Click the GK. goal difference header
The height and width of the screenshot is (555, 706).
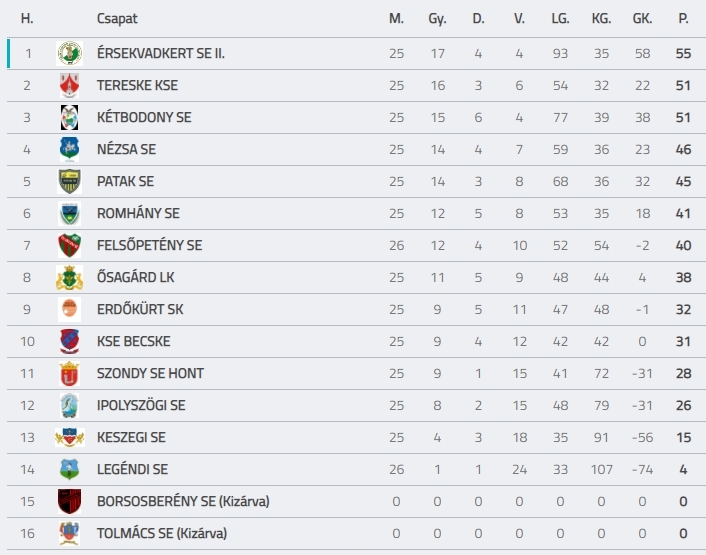click(643, 19)
